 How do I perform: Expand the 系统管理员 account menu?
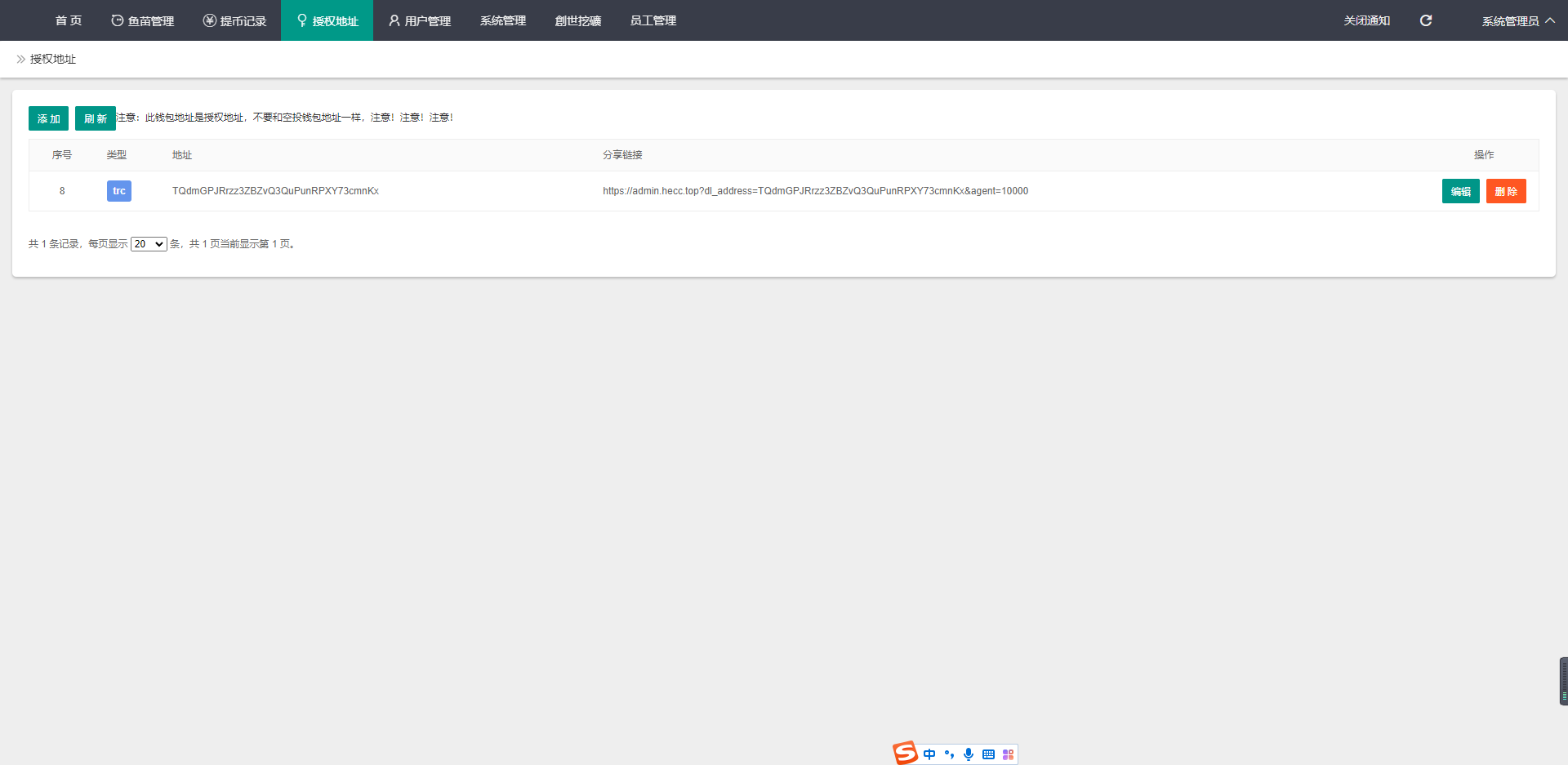[x=1517, y=20]
